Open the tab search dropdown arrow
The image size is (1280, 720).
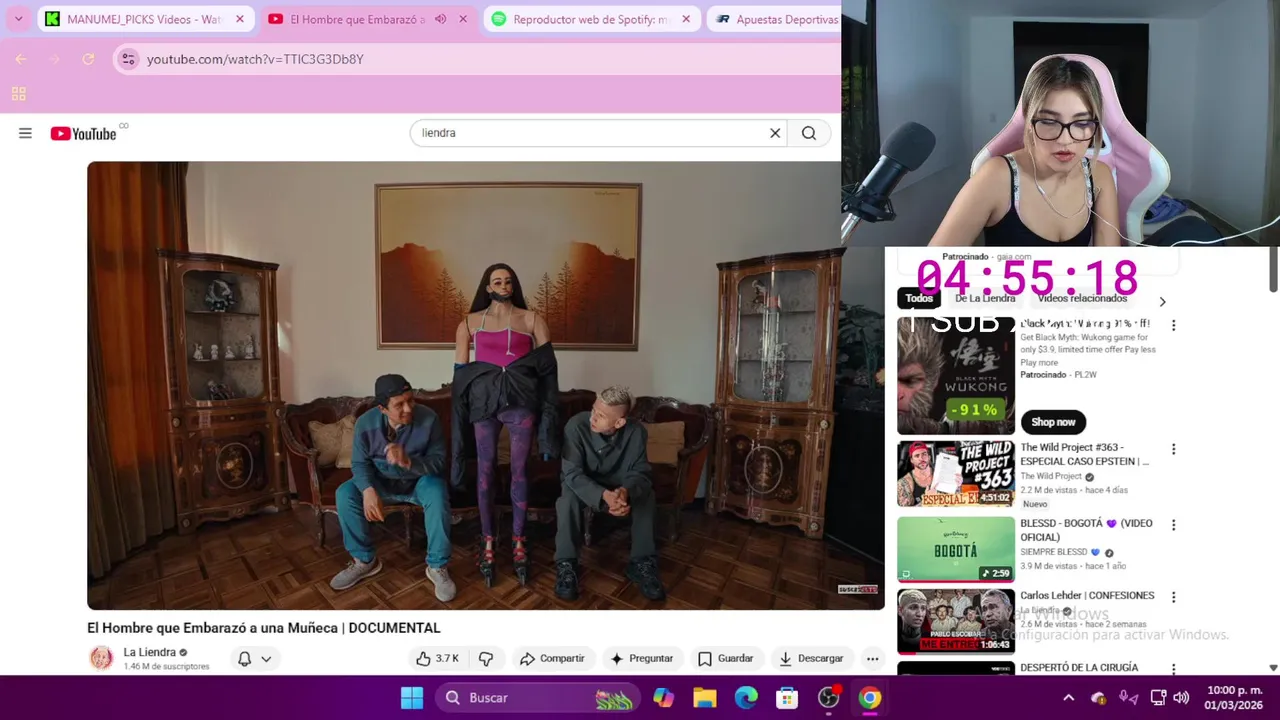18,19
